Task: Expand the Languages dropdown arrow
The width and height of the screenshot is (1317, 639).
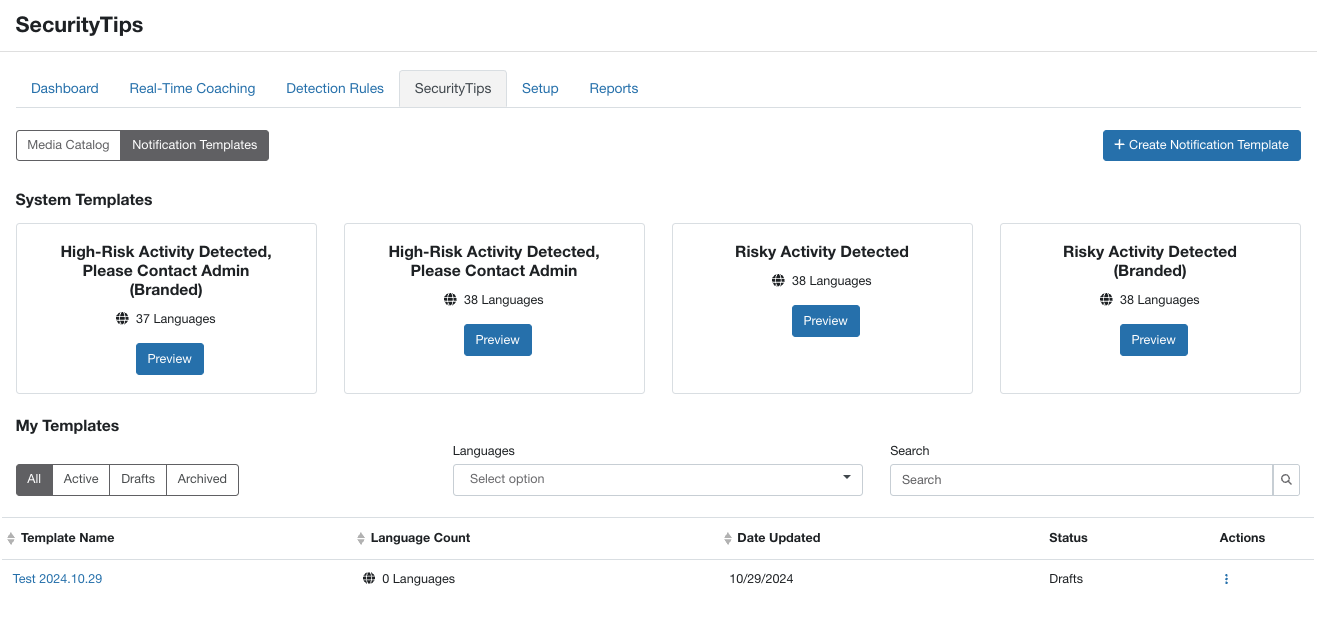Action: coord(846,479)
